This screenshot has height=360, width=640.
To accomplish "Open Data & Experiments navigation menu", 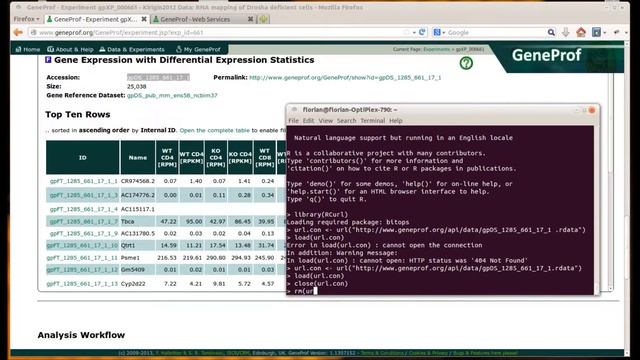I will (132, 49).
